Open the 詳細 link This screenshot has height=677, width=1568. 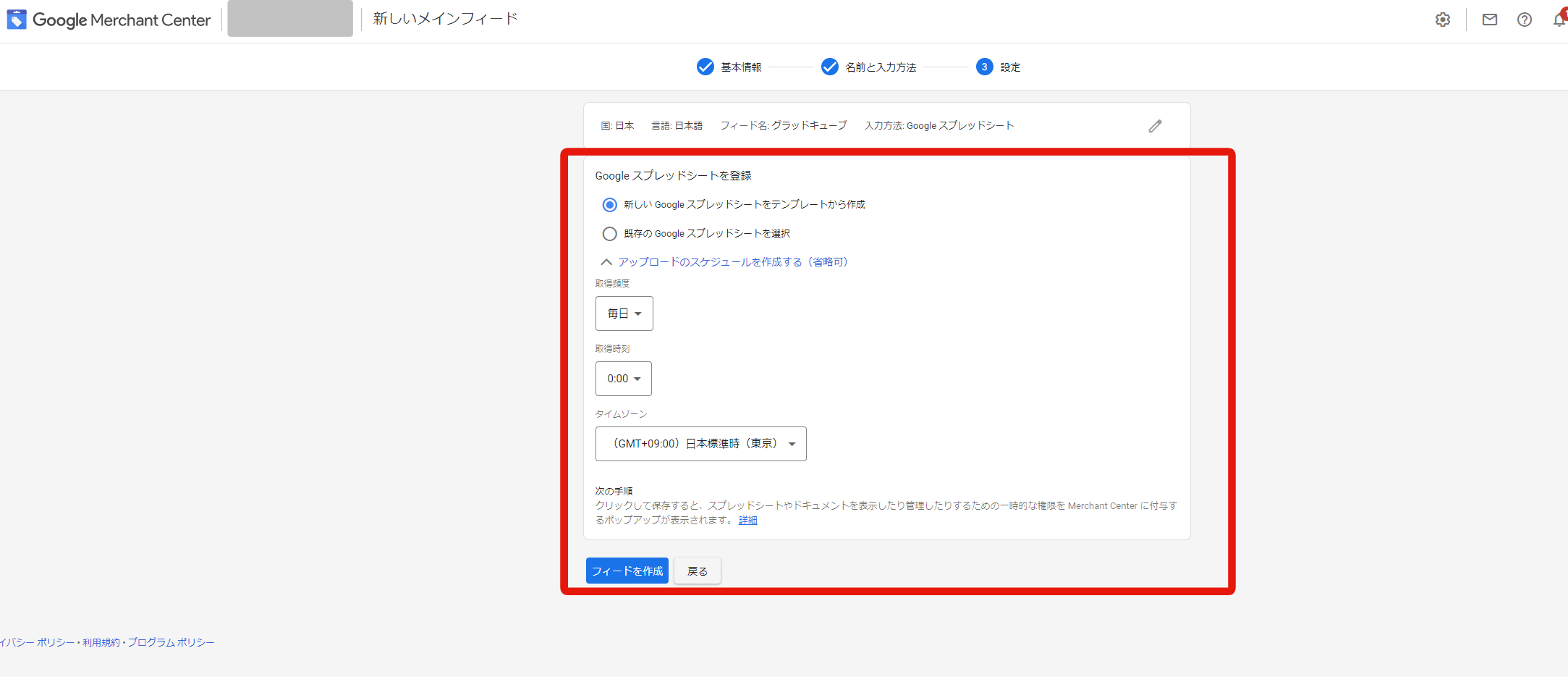click(x=748, y=520)
